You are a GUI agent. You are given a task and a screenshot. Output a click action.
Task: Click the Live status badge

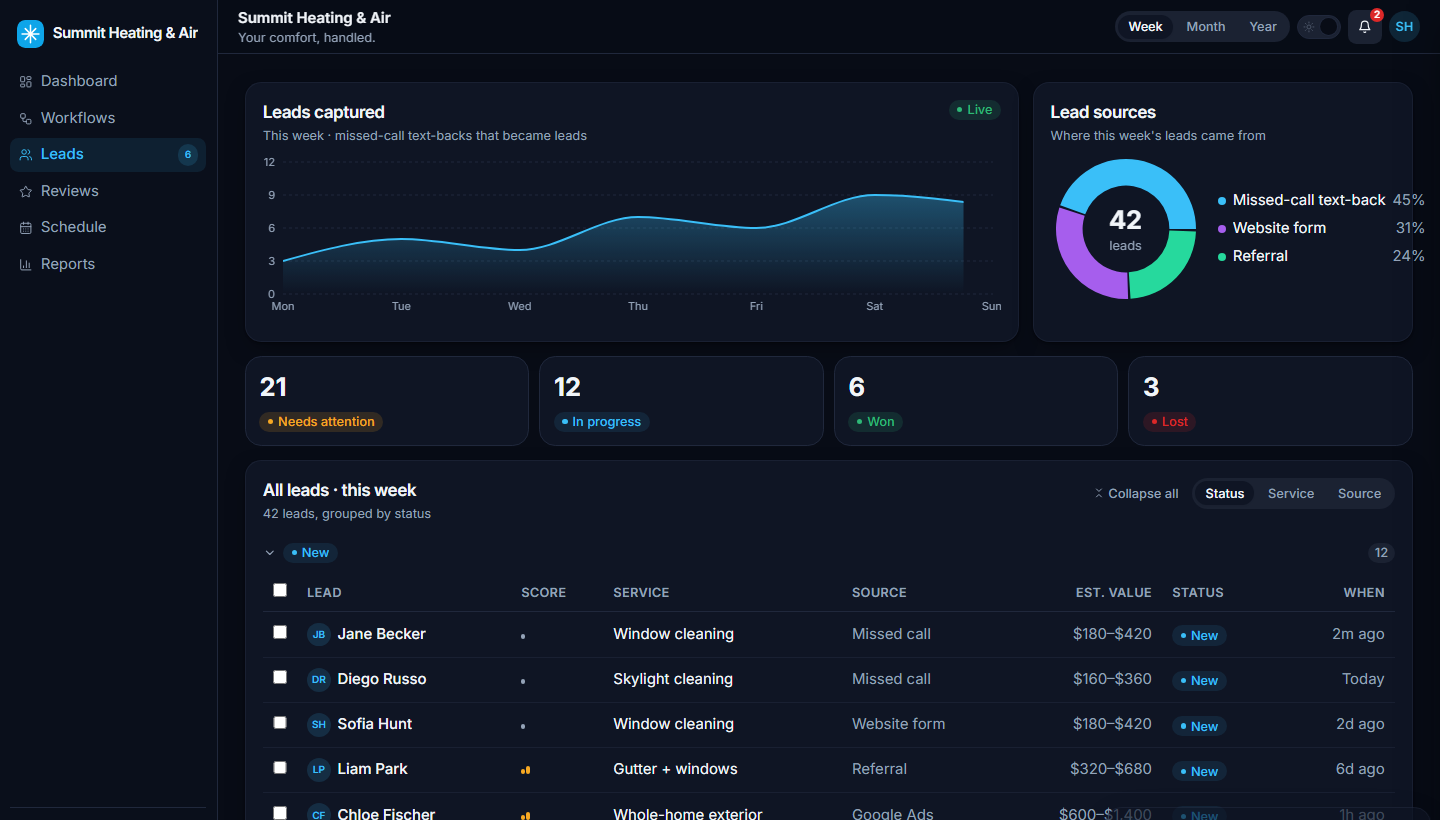pyautogui.click(x=974, y=110)
